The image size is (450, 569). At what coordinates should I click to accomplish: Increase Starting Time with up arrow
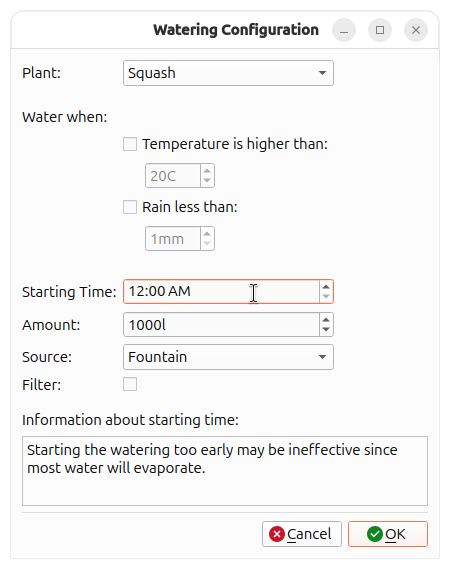click(326, 287)
